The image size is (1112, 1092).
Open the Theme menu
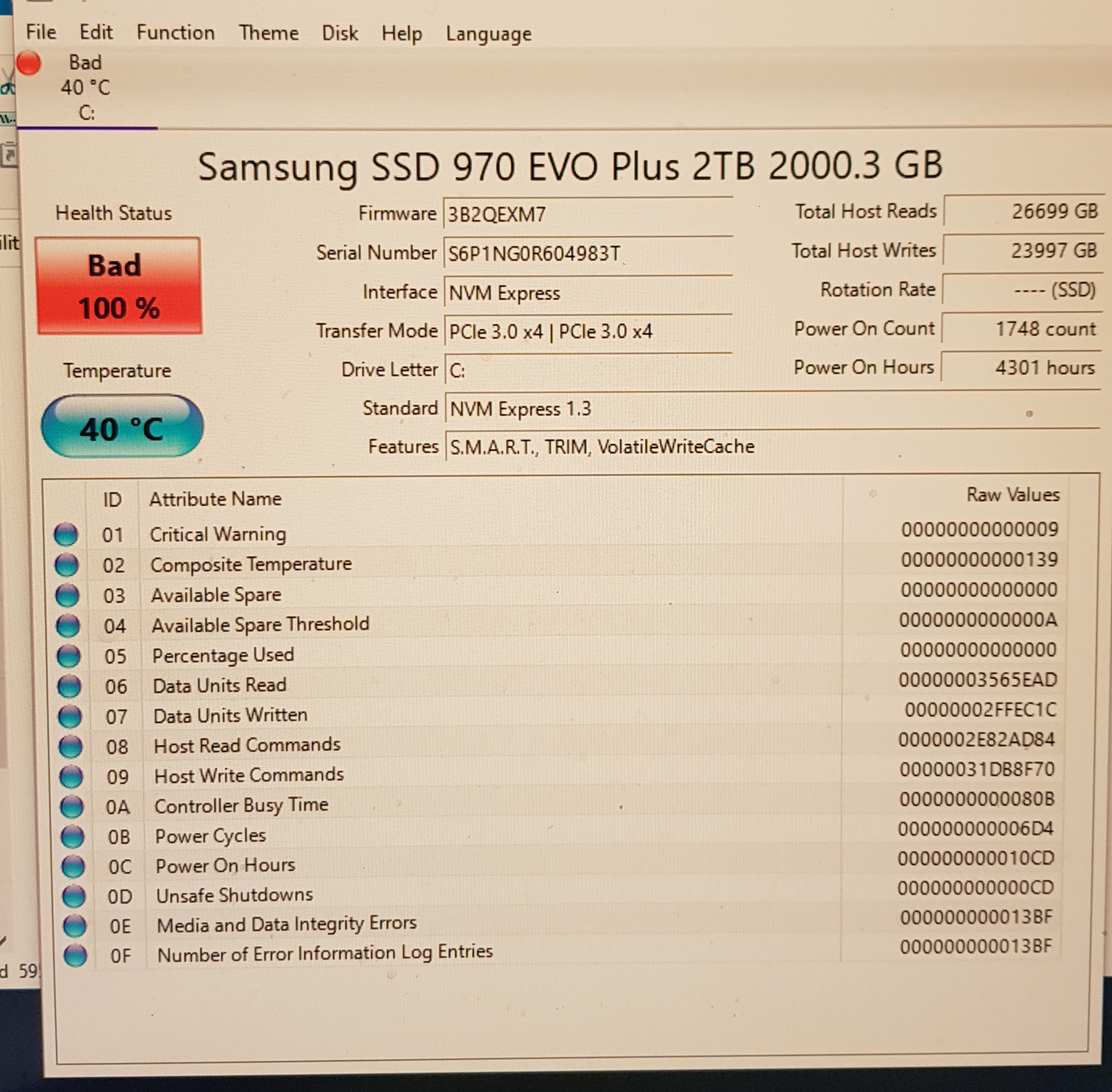[x=269, y=33]
